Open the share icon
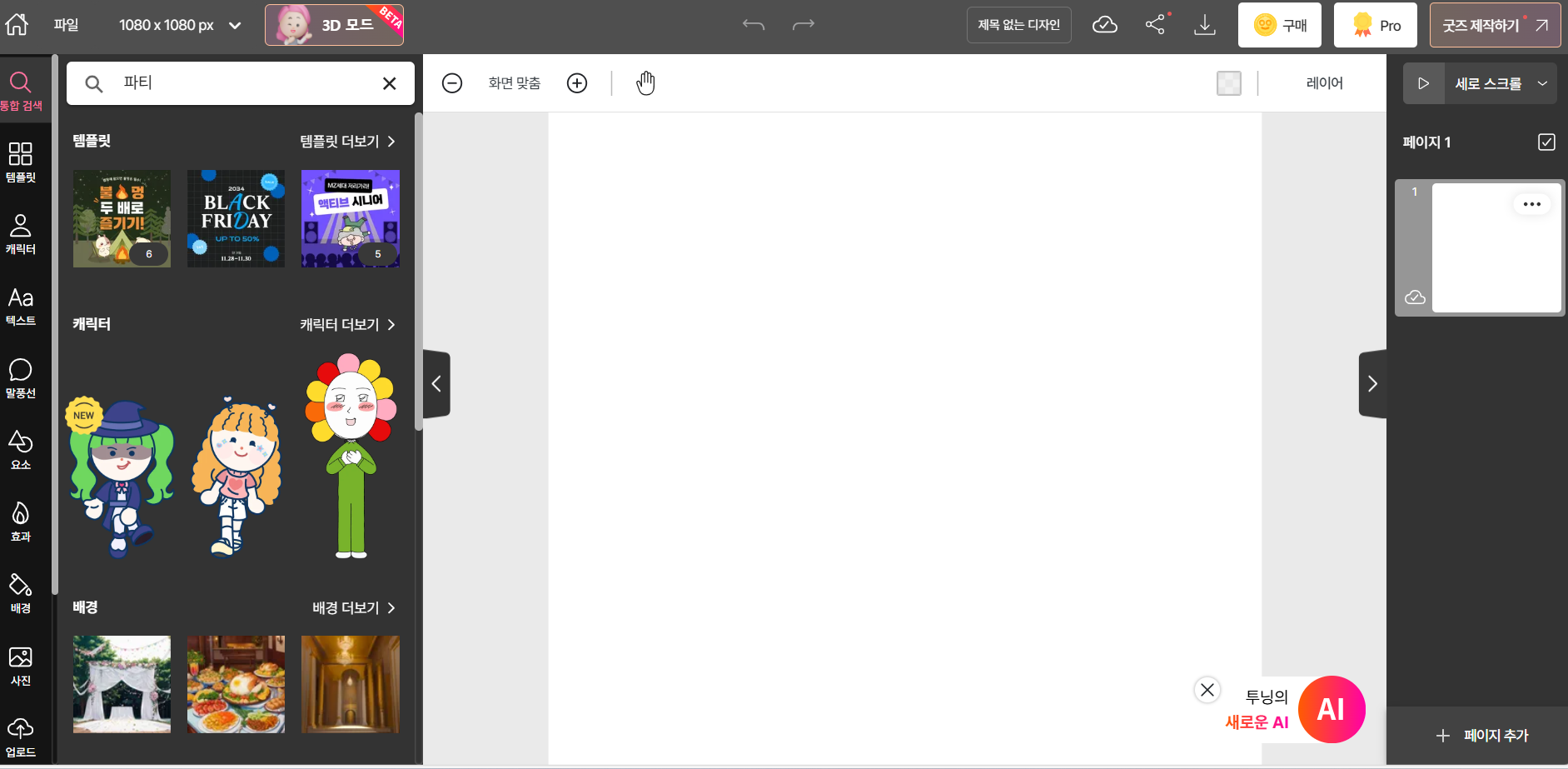This screenshot has height=769, width=1568. (1155, 25)
